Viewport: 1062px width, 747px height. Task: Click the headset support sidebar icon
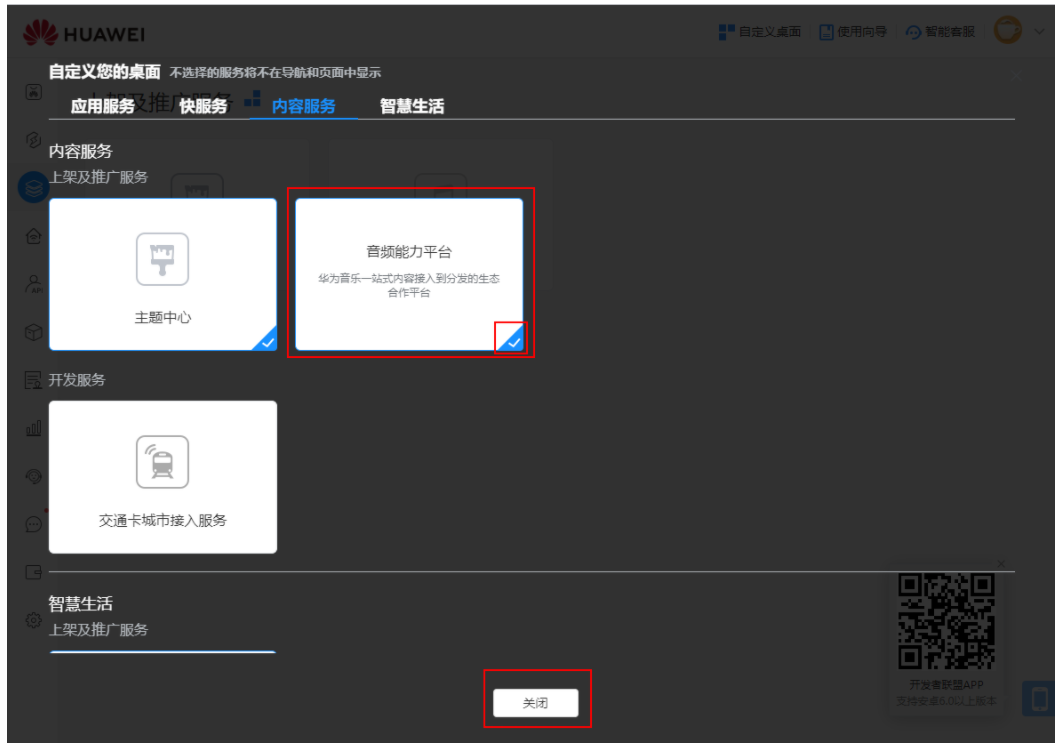click(x=34, y=476)
